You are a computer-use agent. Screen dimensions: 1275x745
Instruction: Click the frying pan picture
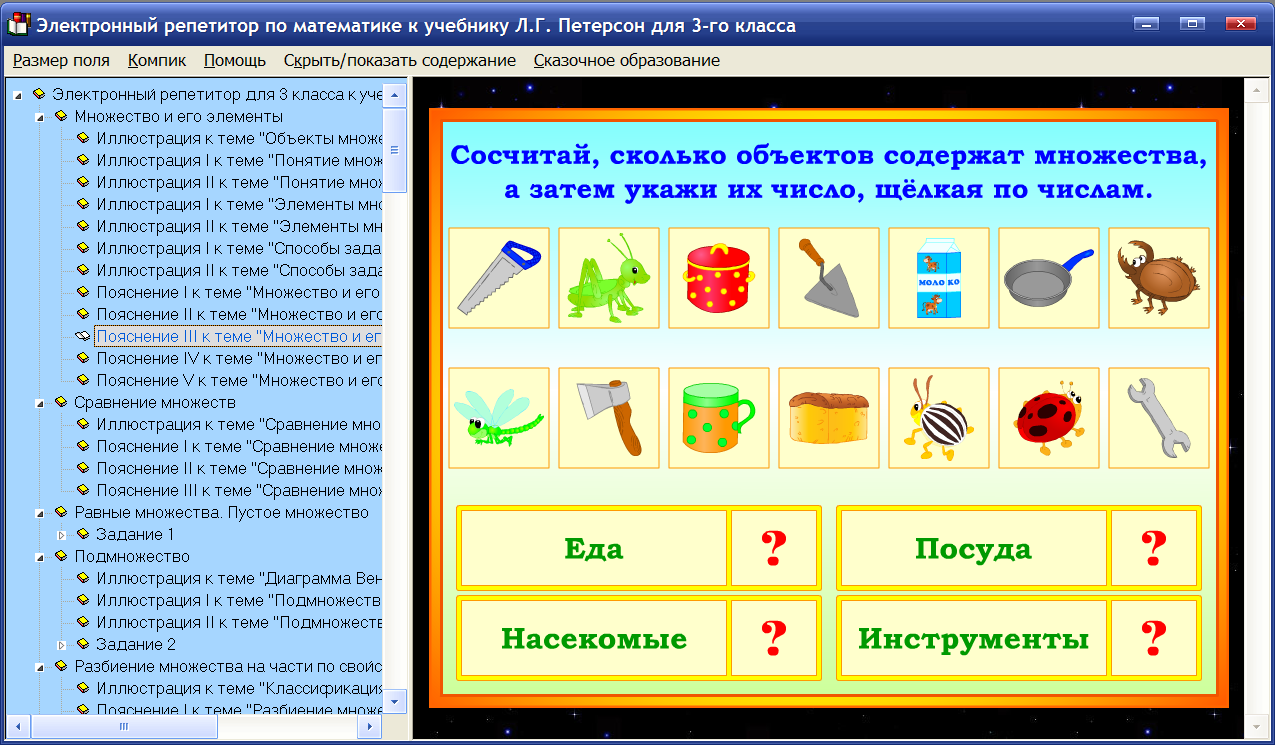coord(1048,278)
